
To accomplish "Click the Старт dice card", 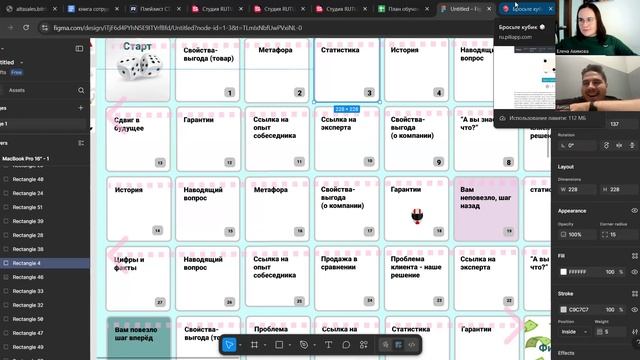I will point(138,70).
